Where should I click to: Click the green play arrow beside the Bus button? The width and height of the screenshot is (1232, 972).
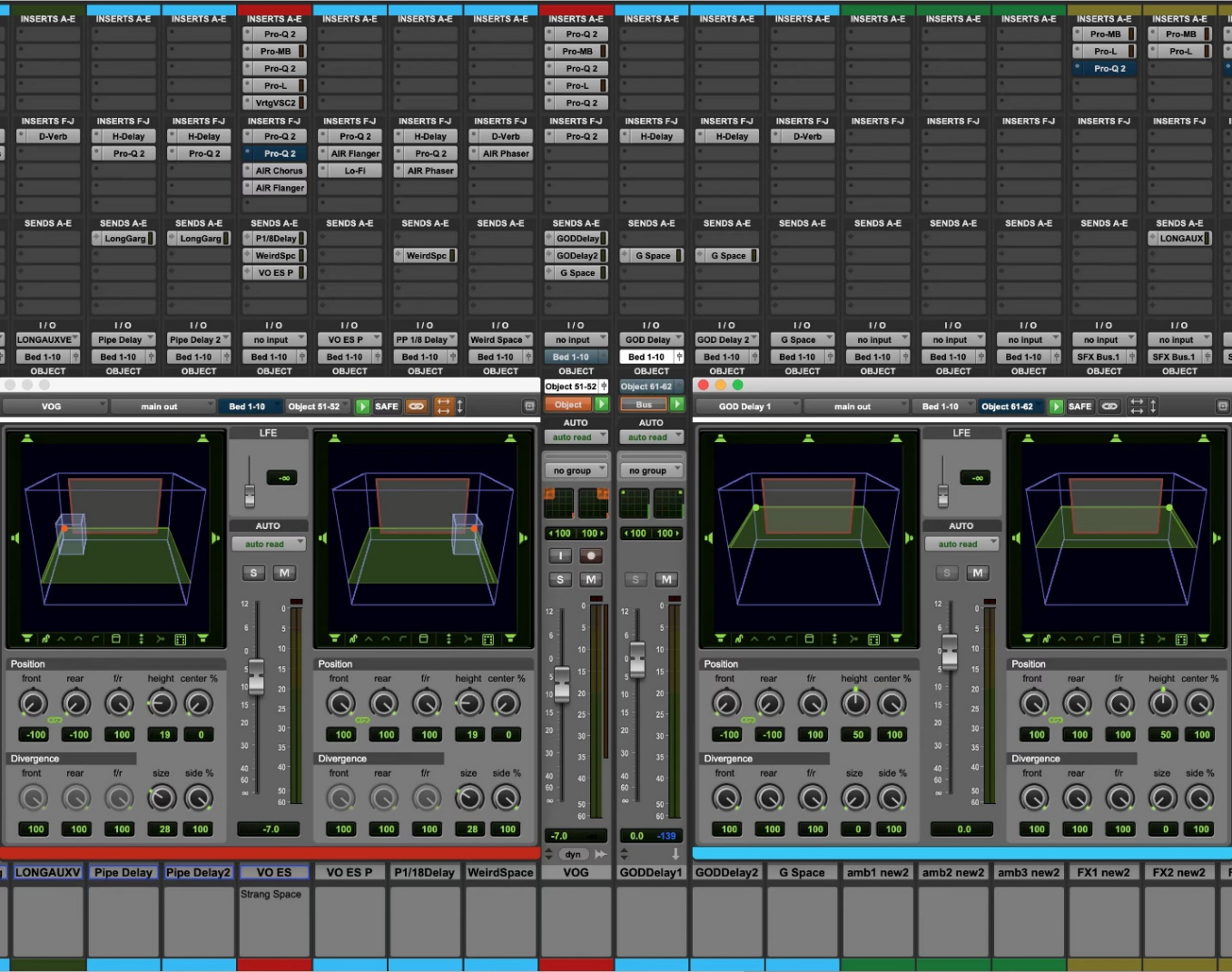(x=676, y=405)
